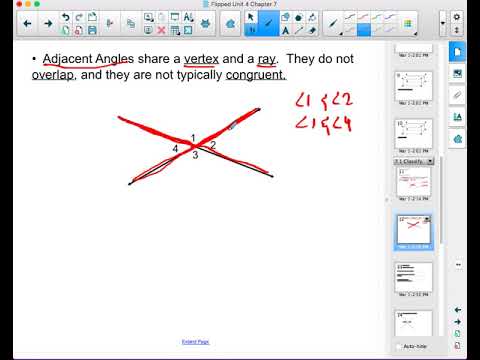Pick the red pen style swatch
The image size is (480, 360).
point(363,17)
